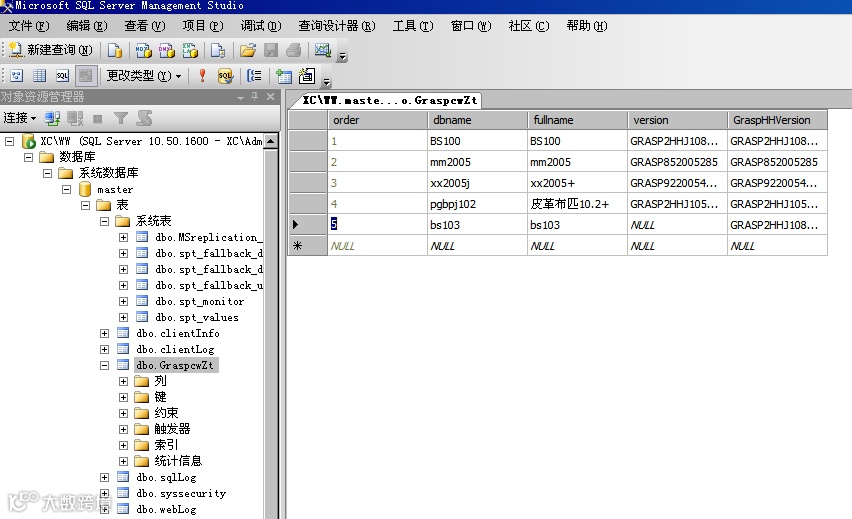
Task: Select the dbo.syssecurity table item
Action: [x=181, y=493]
